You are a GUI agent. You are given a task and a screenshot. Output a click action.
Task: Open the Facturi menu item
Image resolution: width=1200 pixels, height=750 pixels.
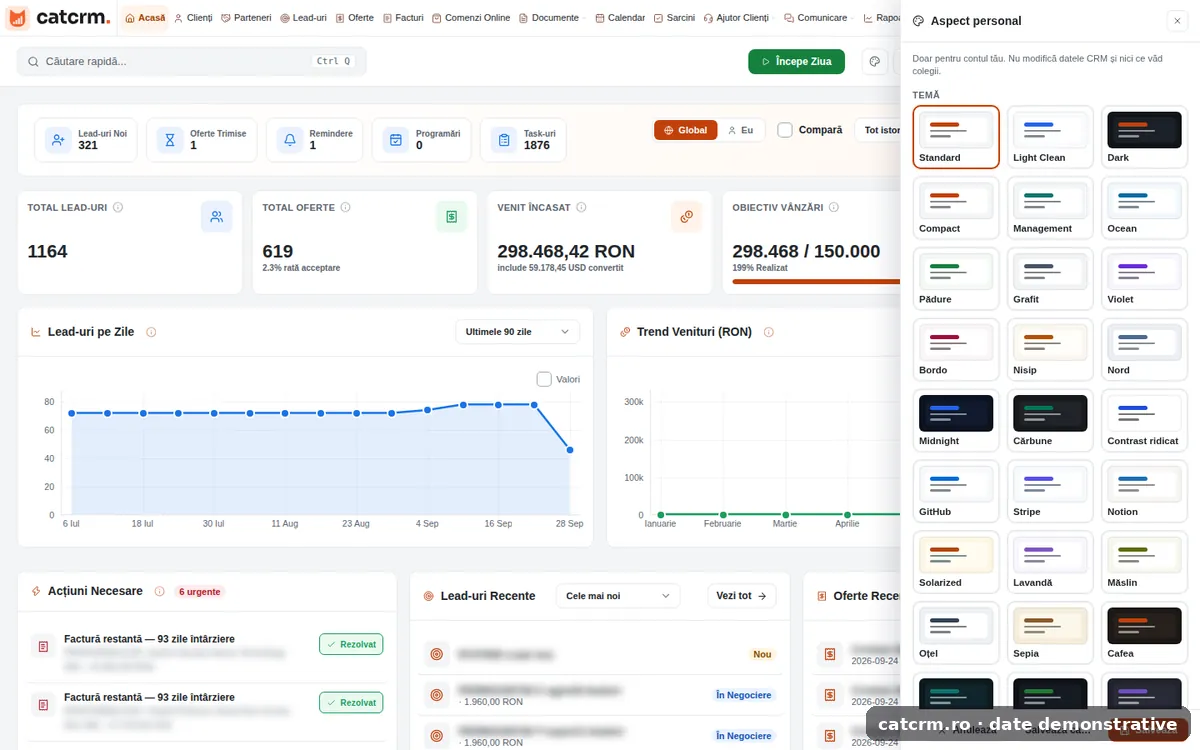[403, 18]
